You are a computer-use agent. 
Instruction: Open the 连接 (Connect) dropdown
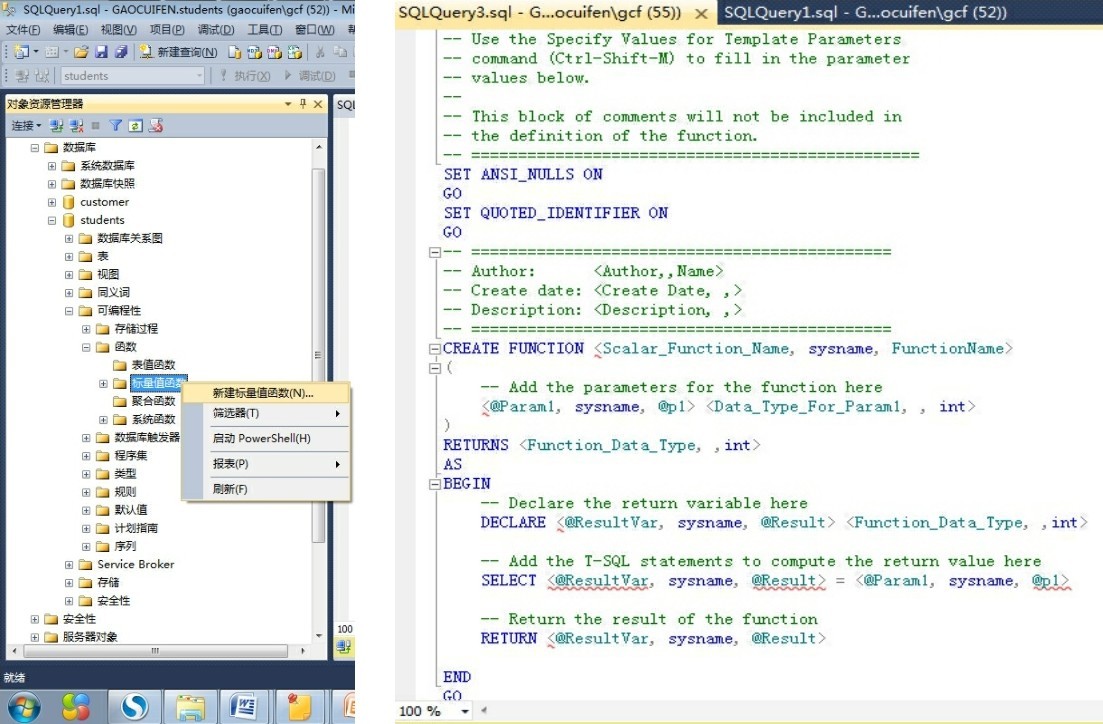(x=26, y=126)
